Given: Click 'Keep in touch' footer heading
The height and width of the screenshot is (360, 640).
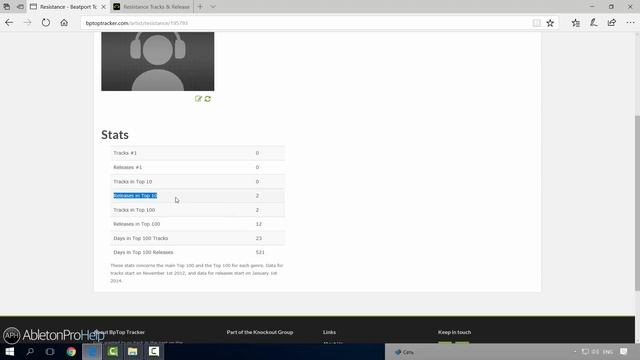Looking at the screenshot, I should 454,332.
